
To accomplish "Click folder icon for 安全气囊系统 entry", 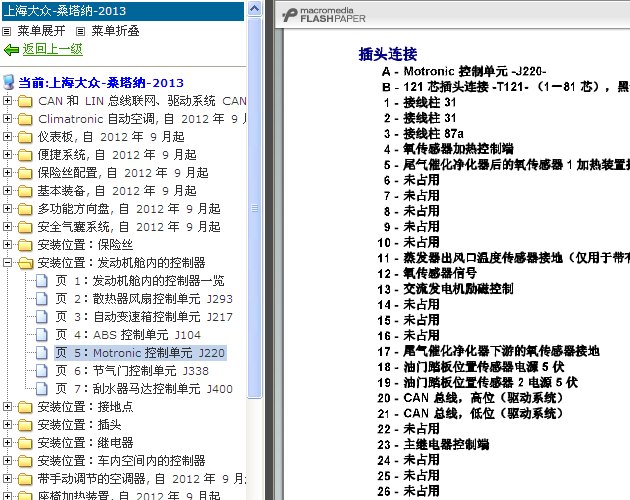I will [x=25, y=227].
